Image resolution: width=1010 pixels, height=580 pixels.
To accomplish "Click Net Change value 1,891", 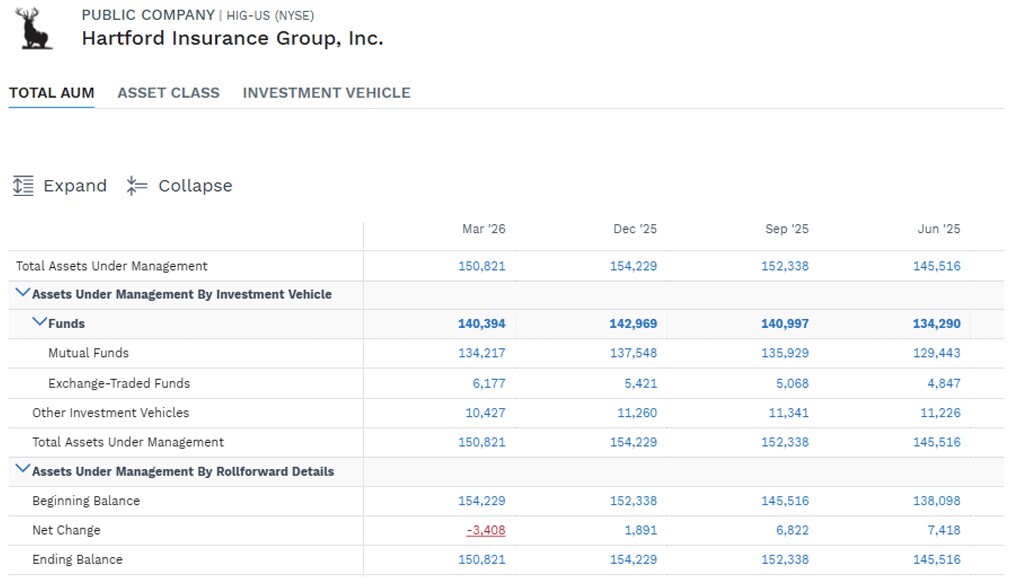I will (640, 530).
